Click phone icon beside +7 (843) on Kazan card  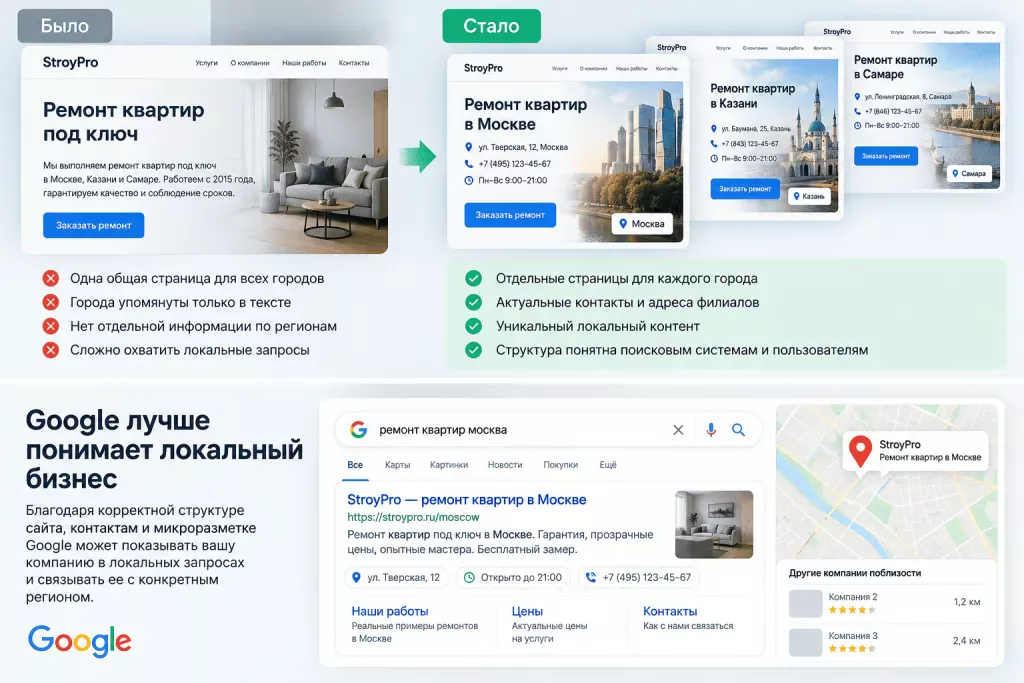pyautogui.click(x=714, y=144)
